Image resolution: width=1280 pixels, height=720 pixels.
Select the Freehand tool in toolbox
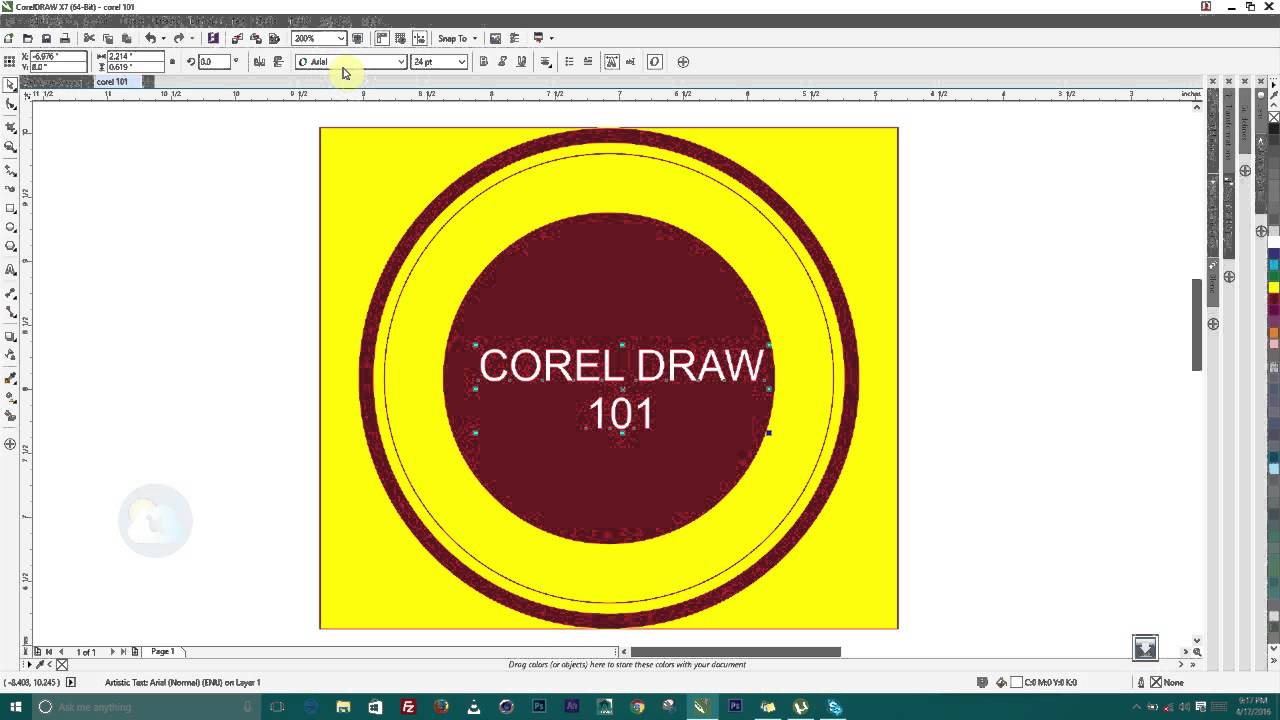click(x=11, y=170)
